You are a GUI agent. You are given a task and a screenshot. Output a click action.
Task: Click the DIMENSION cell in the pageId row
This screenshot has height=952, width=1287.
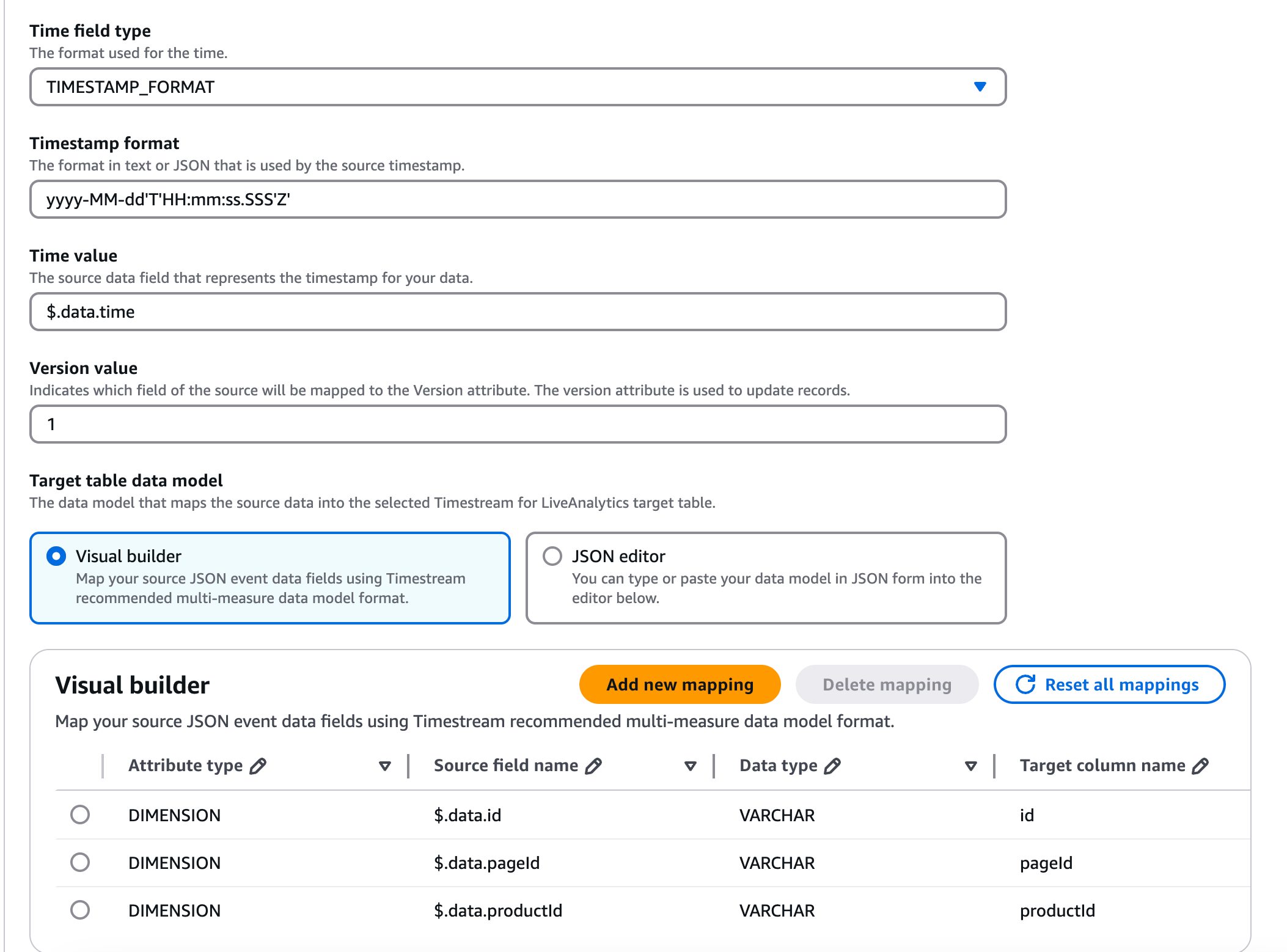175,863
